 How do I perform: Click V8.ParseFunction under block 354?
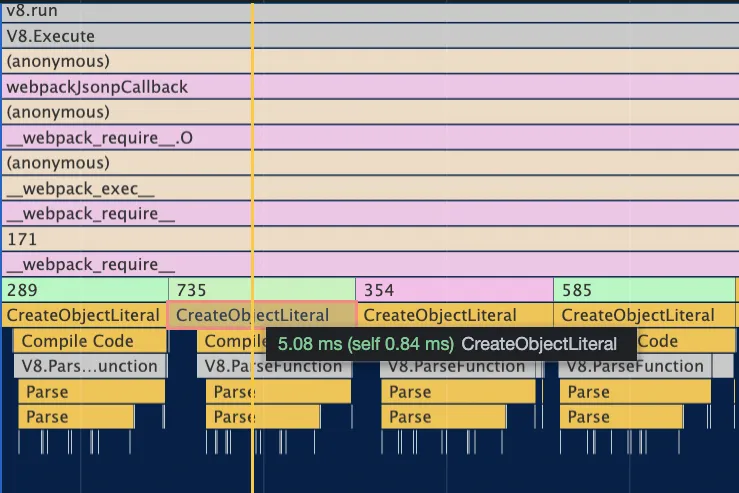(457, 367)
